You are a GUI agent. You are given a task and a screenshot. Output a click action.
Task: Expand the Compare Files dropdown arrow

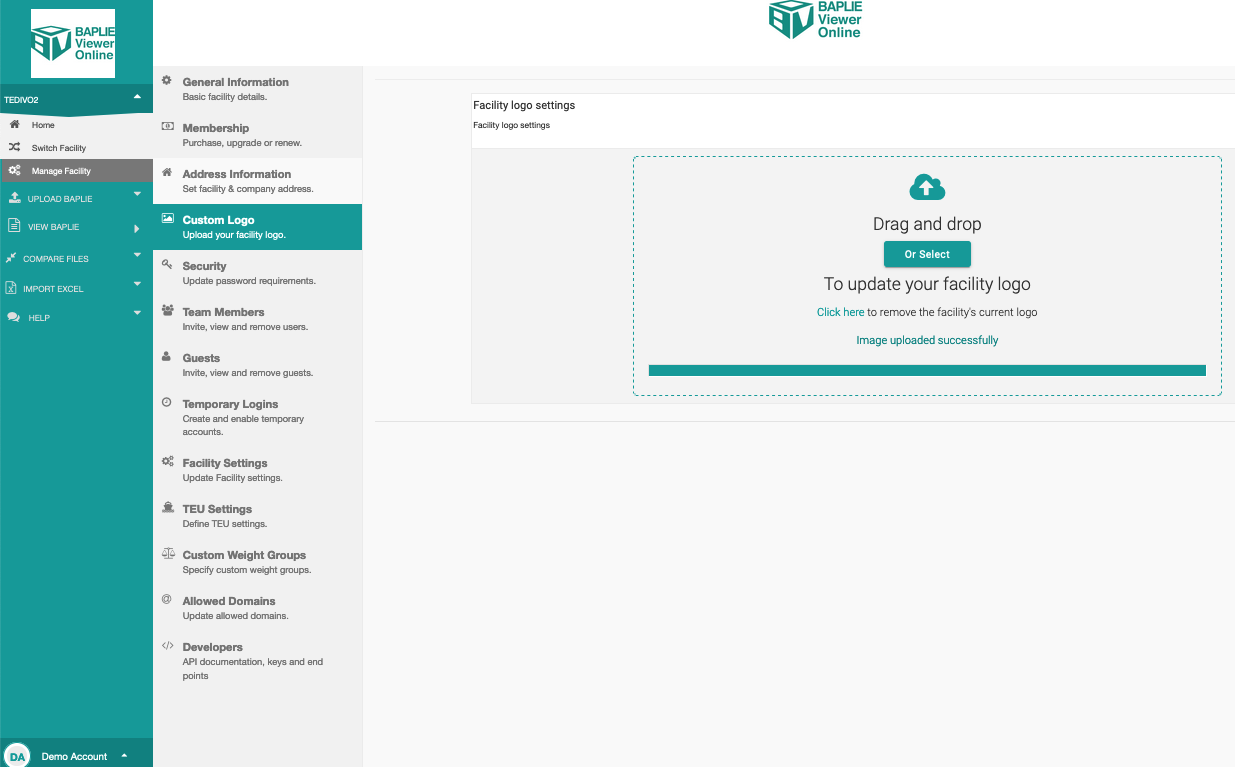pyautogui.click(x=137, y=256)
